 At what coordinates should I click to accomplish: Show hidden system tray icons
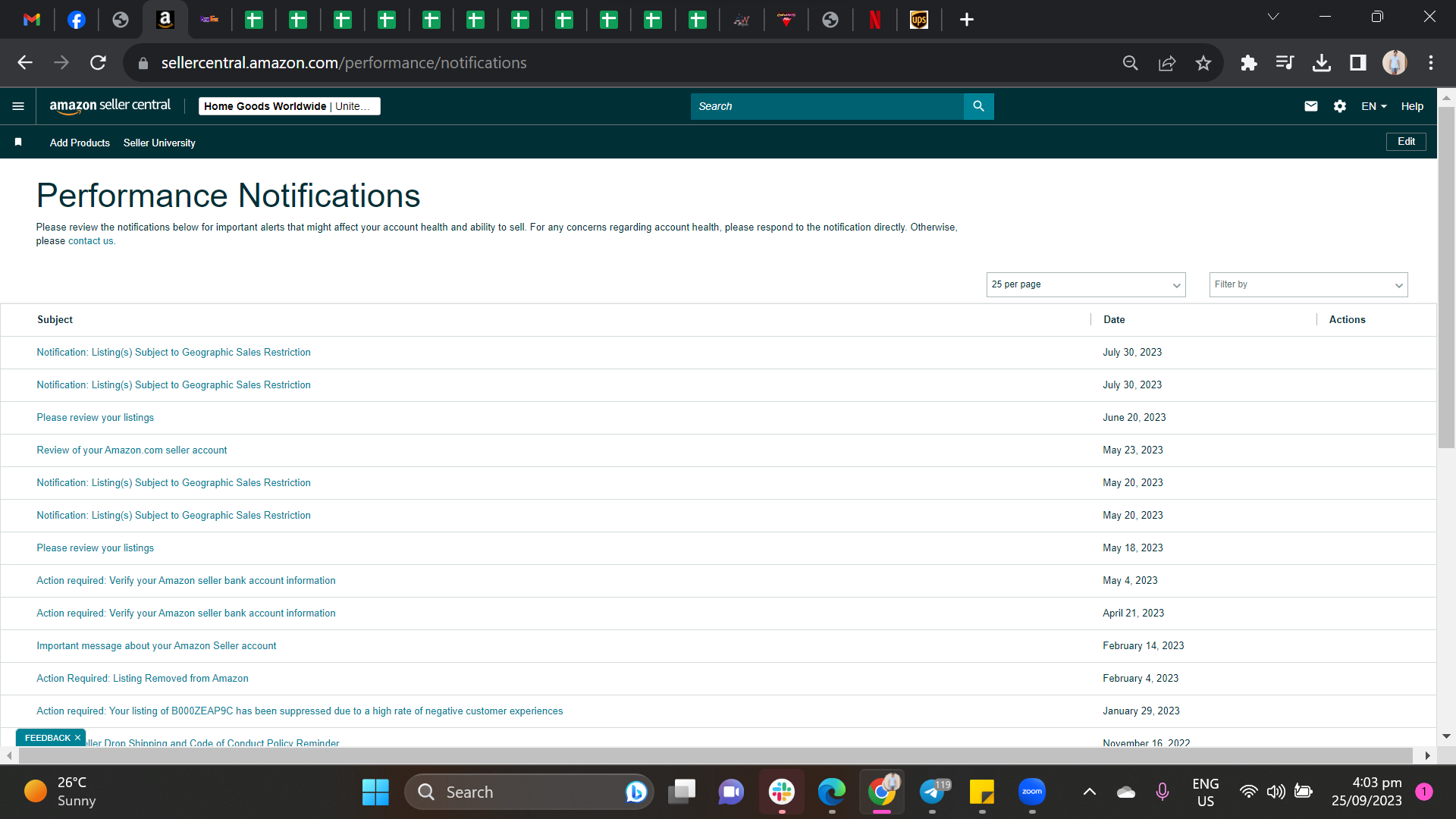tap(1089, 792)
